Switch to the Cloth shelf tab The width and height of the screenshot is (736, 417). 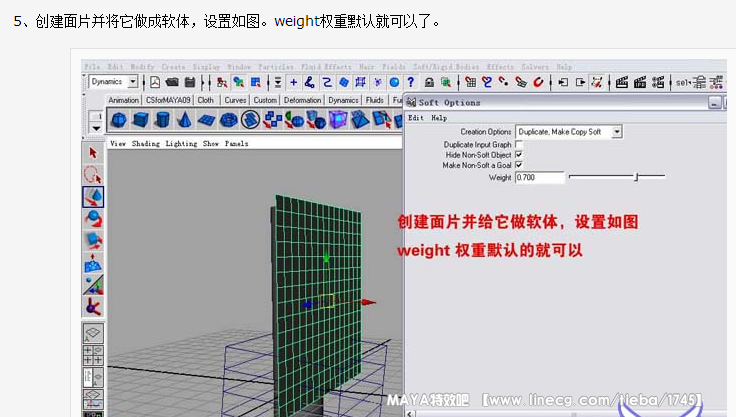tap(205, 100)
